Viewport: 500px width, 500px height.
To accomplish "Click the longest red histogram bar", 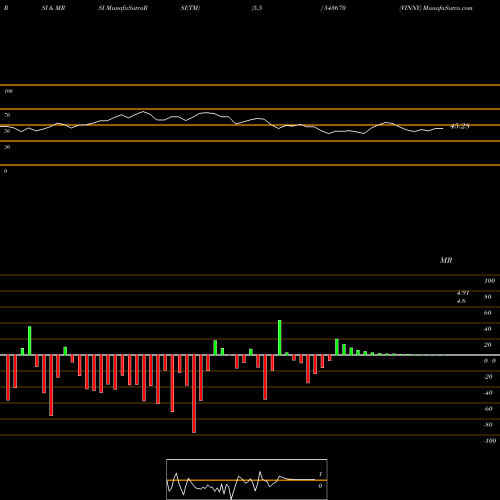I will [x=194, y=394].
